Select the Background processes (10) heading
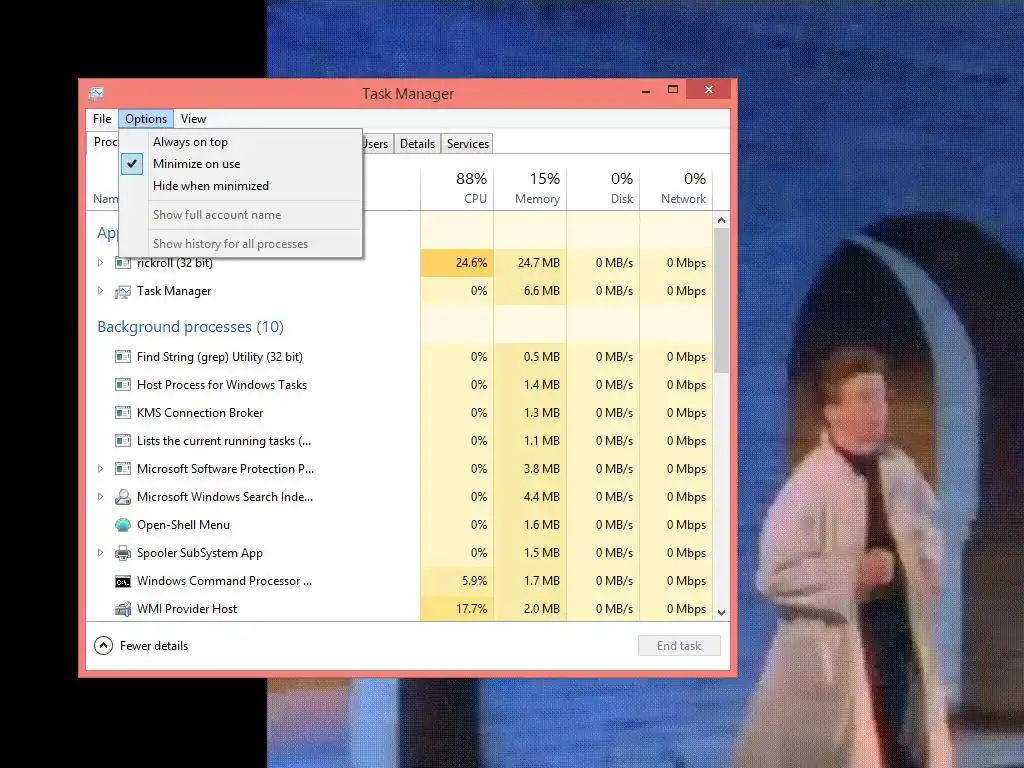1024x768 pixels. [191, 327]
